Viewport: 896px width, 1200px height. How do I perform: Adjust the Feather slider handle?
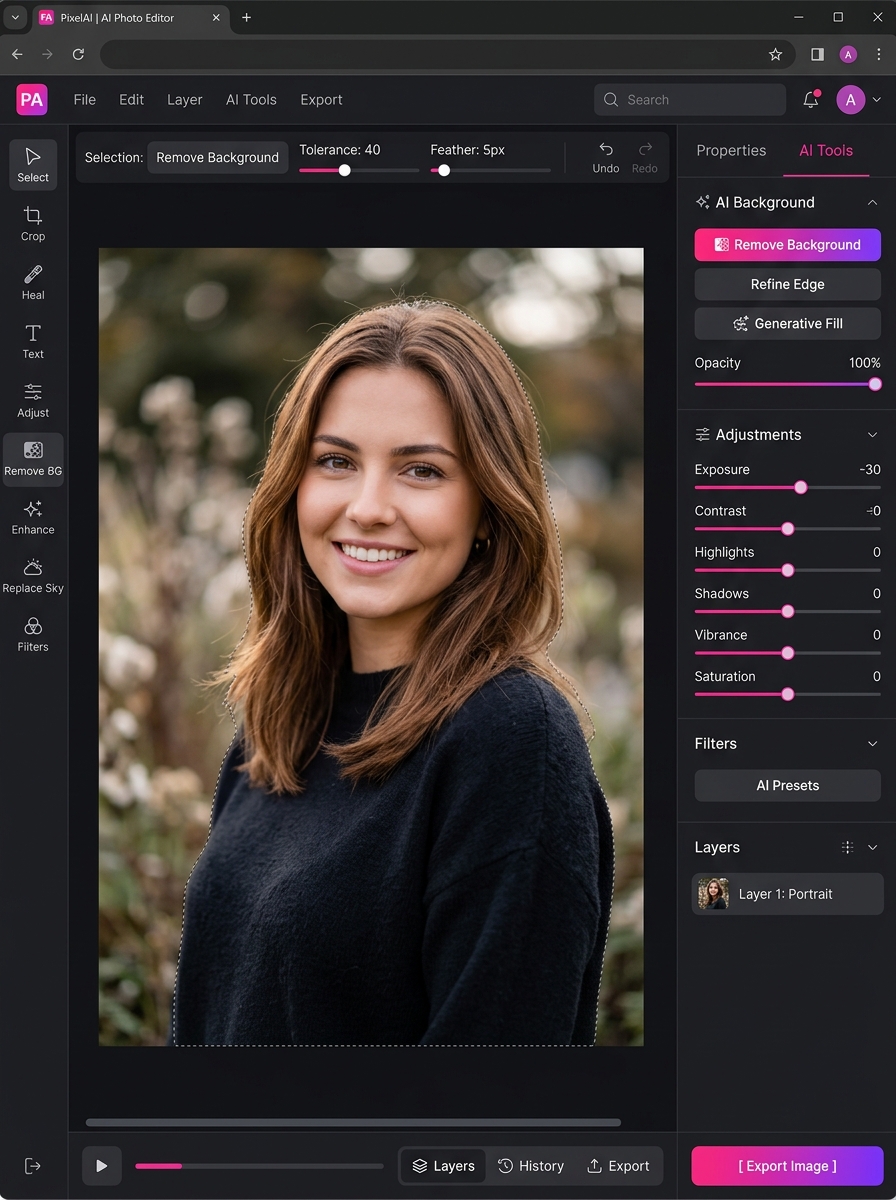444,170
